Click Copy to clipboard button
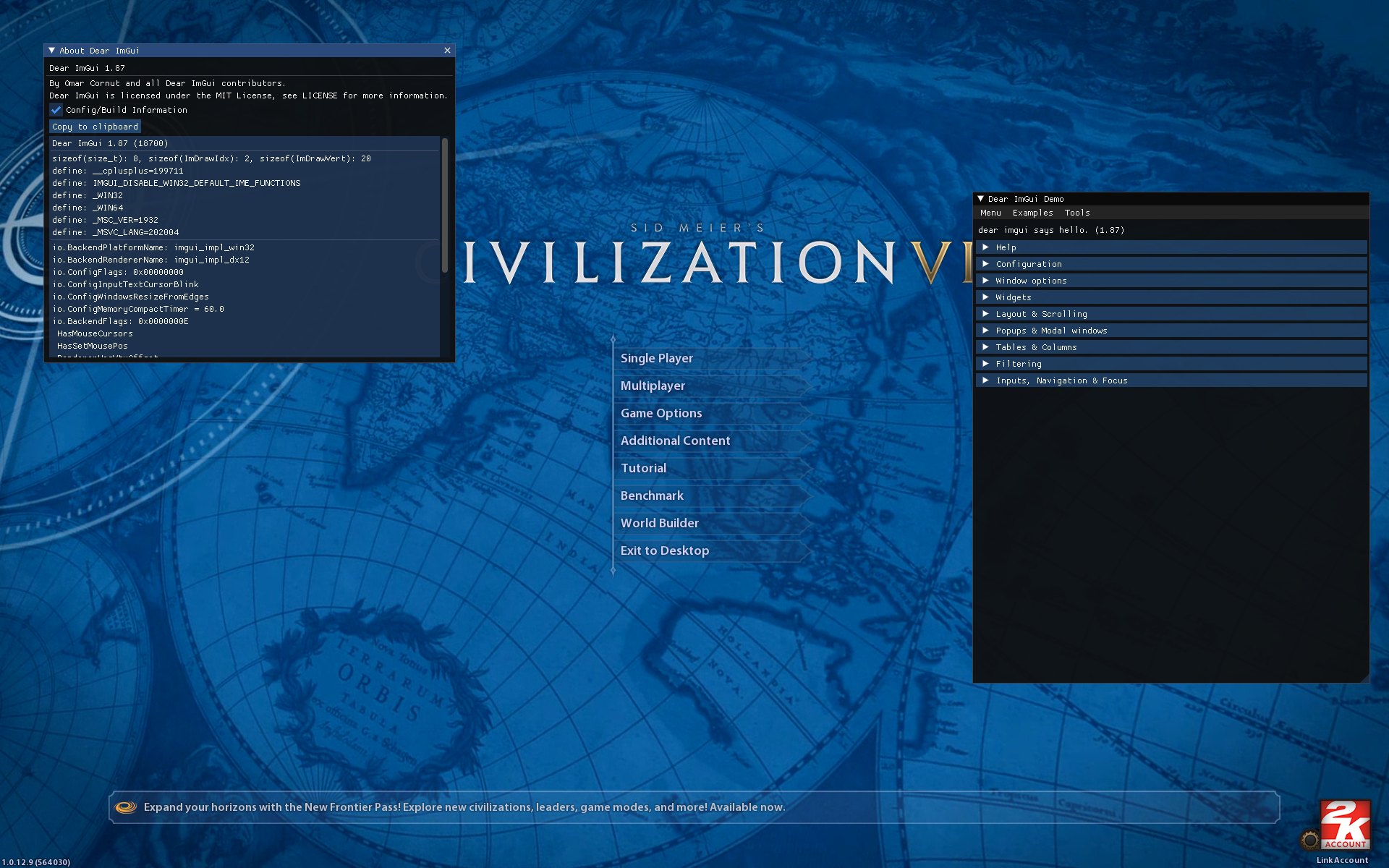Screen dimensions: 1389x868 click(x=95, y=127)
